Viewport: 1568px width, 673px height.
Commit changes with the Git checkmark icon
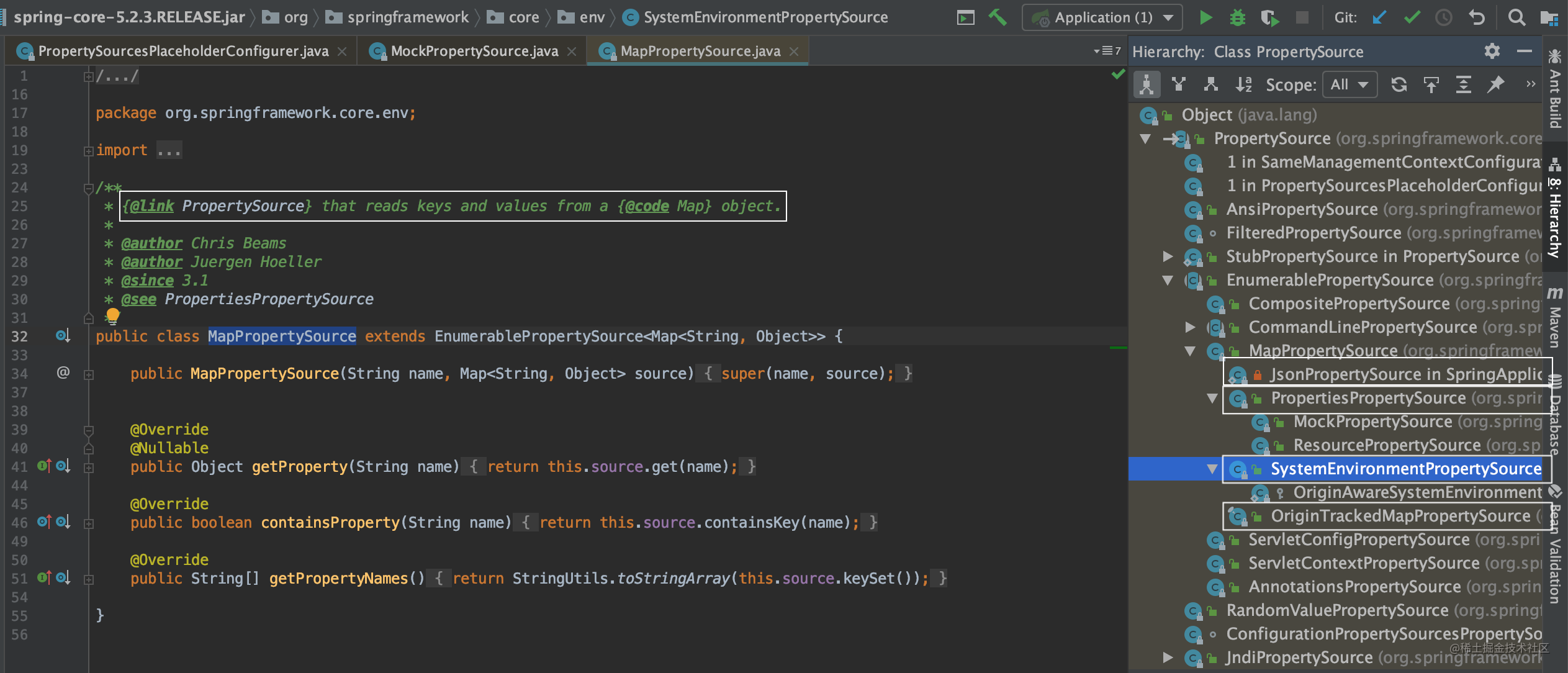point(1412,17)
